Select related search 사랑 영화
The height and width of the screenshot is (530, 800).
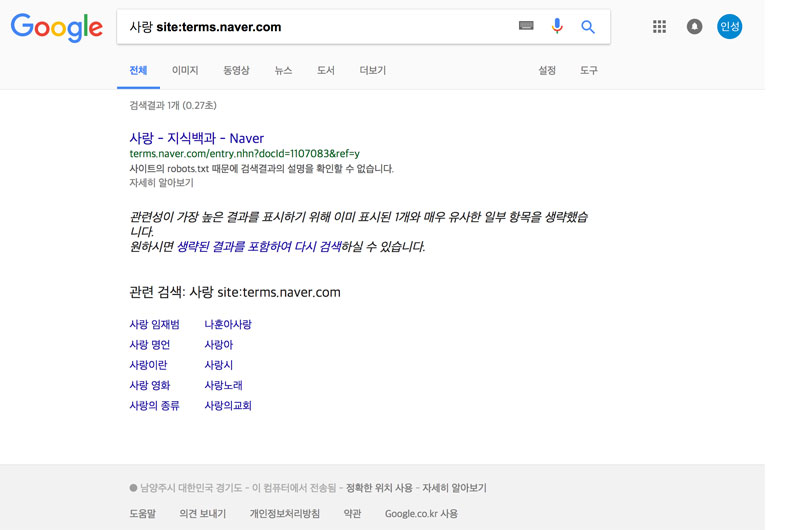149,386
